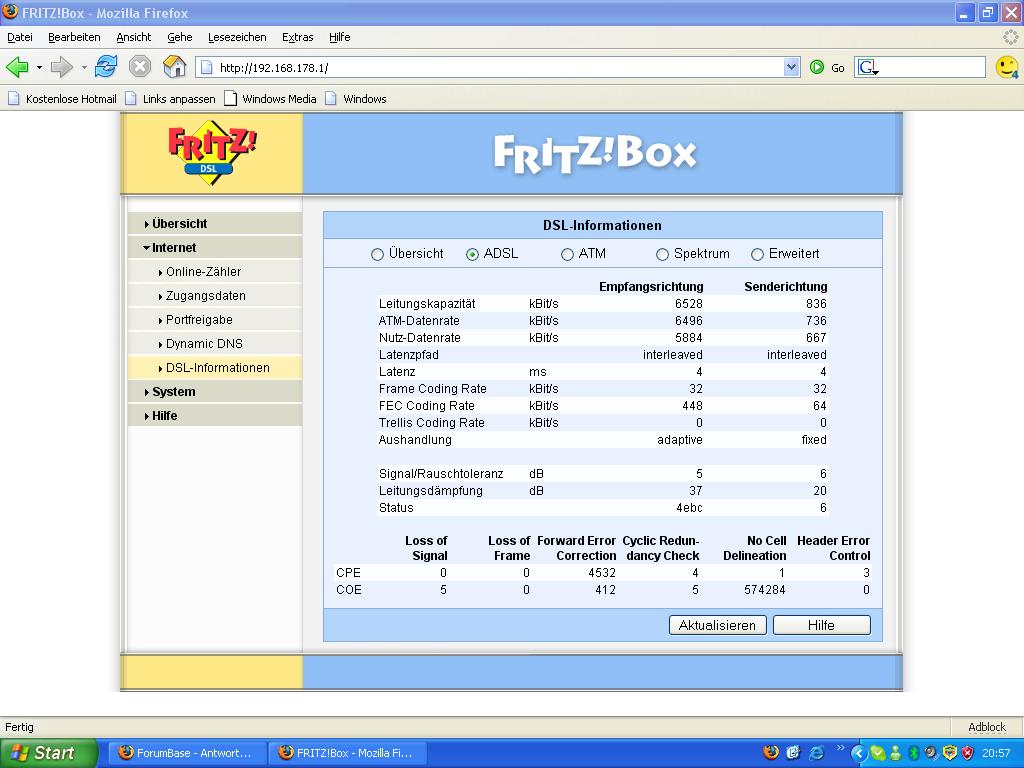Click the taskbar clock 20:57
The width and height of the screenshot is (1024, 768).
coord(996,753)
